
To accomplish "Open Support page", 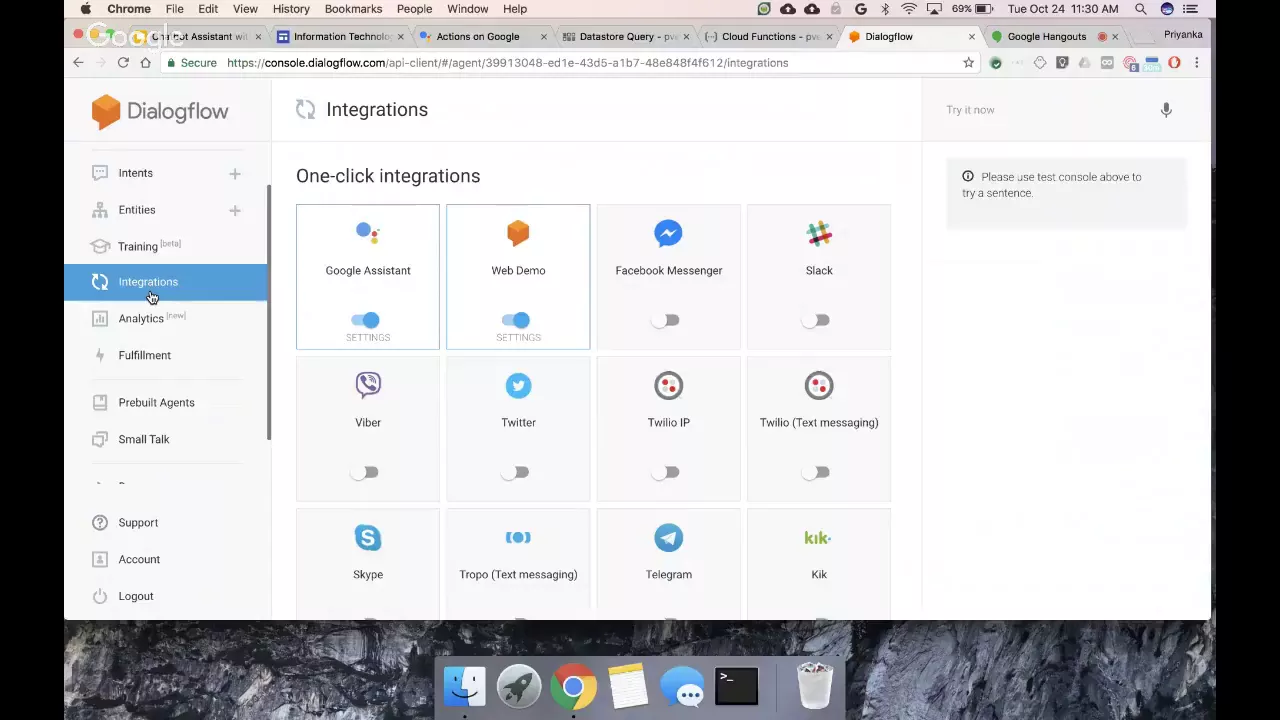I will coord(138,522).
